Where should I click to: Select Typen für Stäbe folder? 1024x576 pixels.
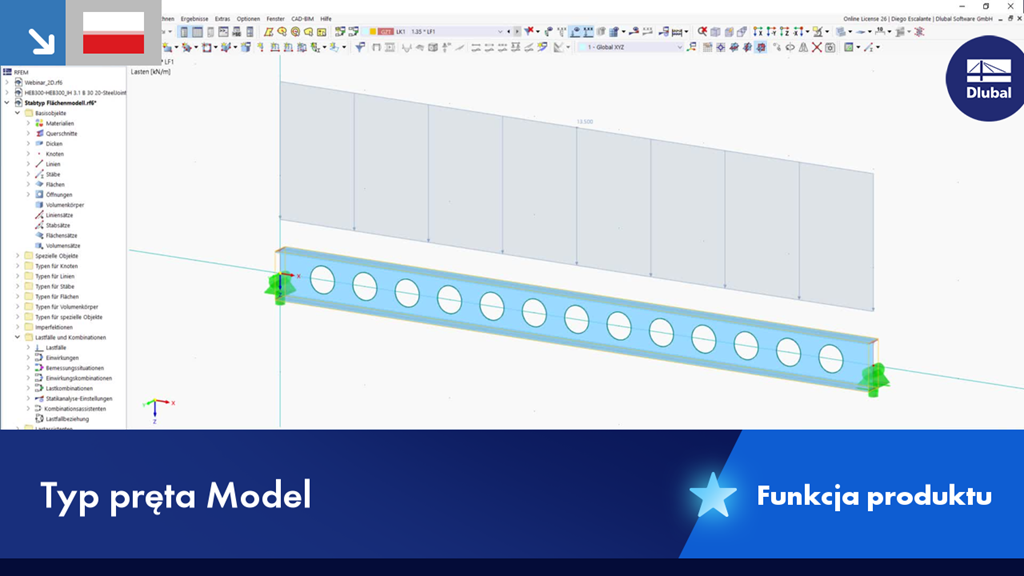click(55, 286)
